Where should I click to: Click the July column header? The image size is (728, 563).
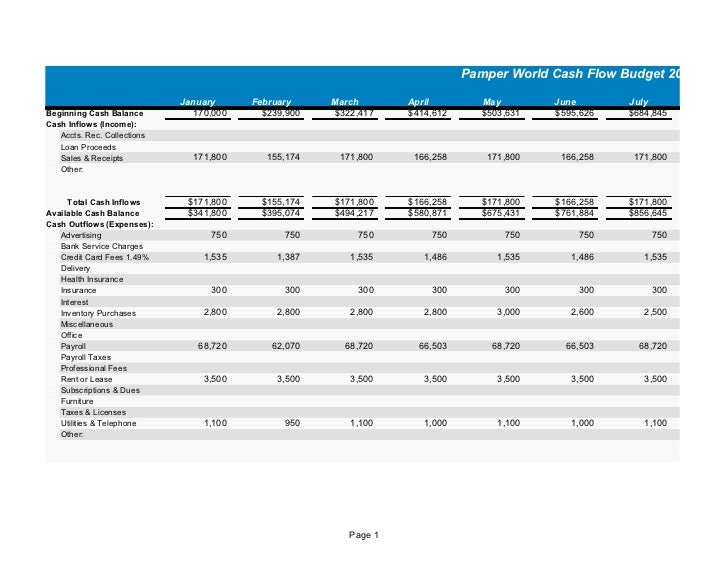coord(638,102)
